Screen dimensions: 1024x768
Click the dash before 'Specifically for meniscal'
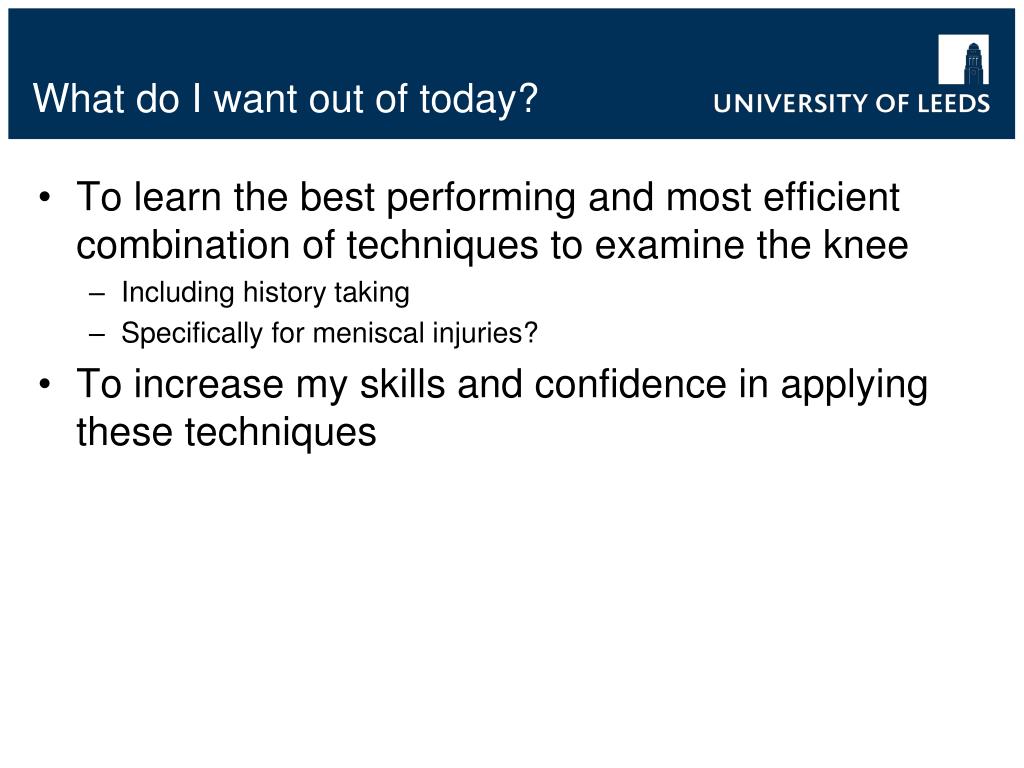point(97,334)
